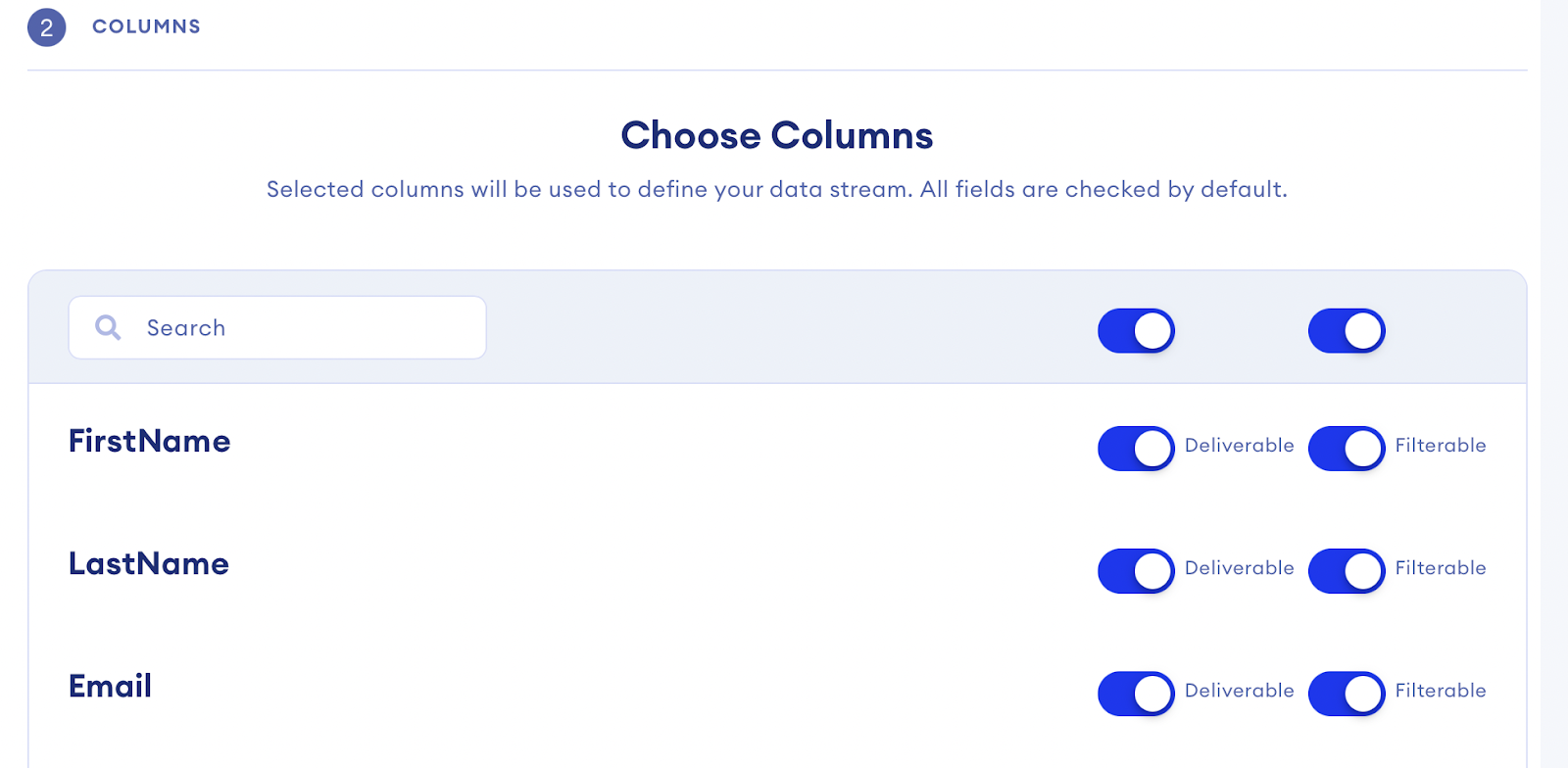Click the Deliverable text label in the Email row
The image size is (1568, 768).
[1239, 691]
